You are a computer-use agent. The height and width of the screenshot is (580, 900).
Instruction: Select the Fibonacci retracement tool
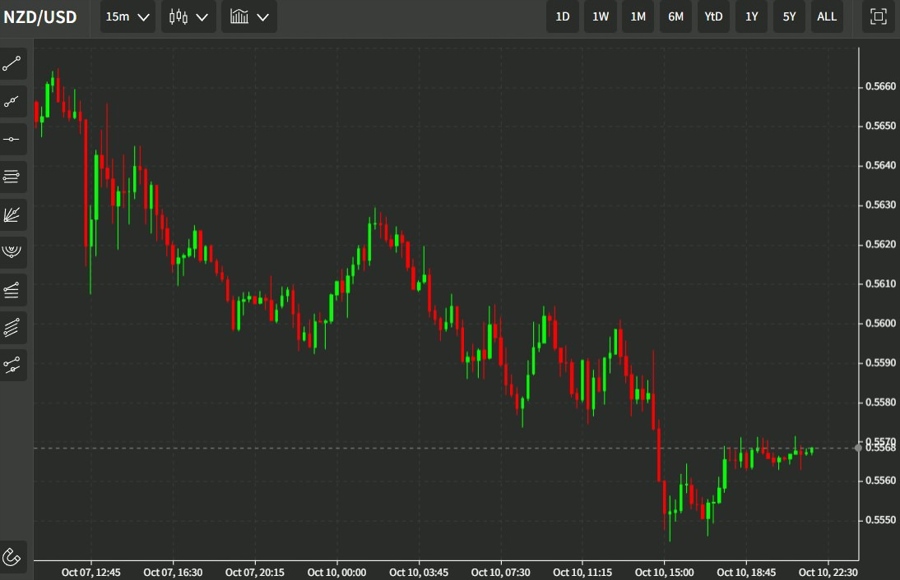(13, 290)
